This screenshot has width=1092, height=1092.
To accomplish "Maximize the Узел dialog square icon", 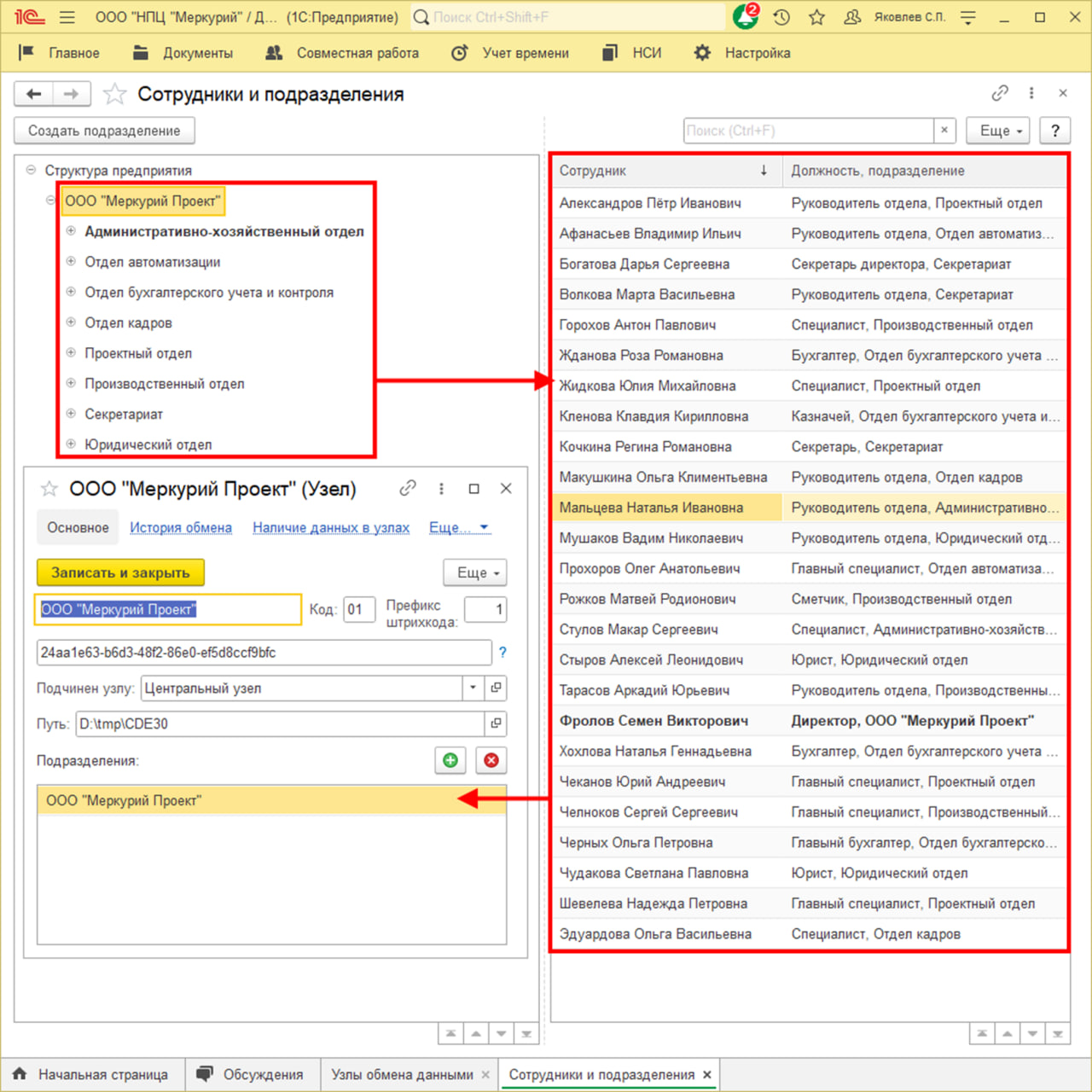I will coord(473,488).
